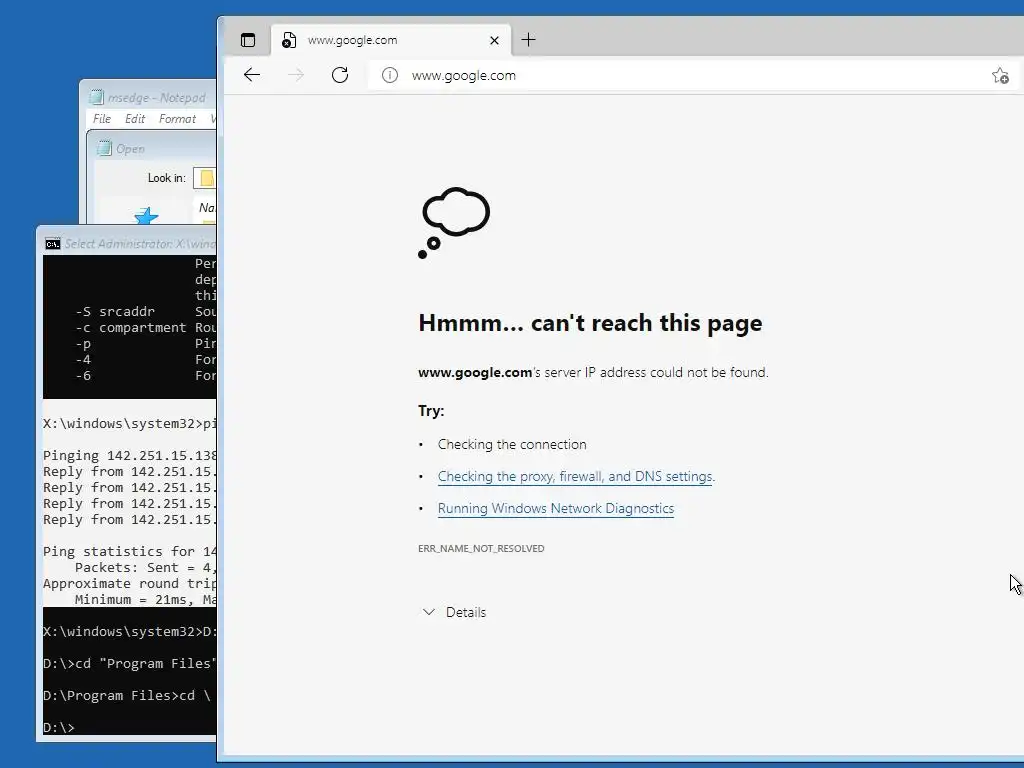View site information icon in address bar
The image size is (1024, 768).
390,75
